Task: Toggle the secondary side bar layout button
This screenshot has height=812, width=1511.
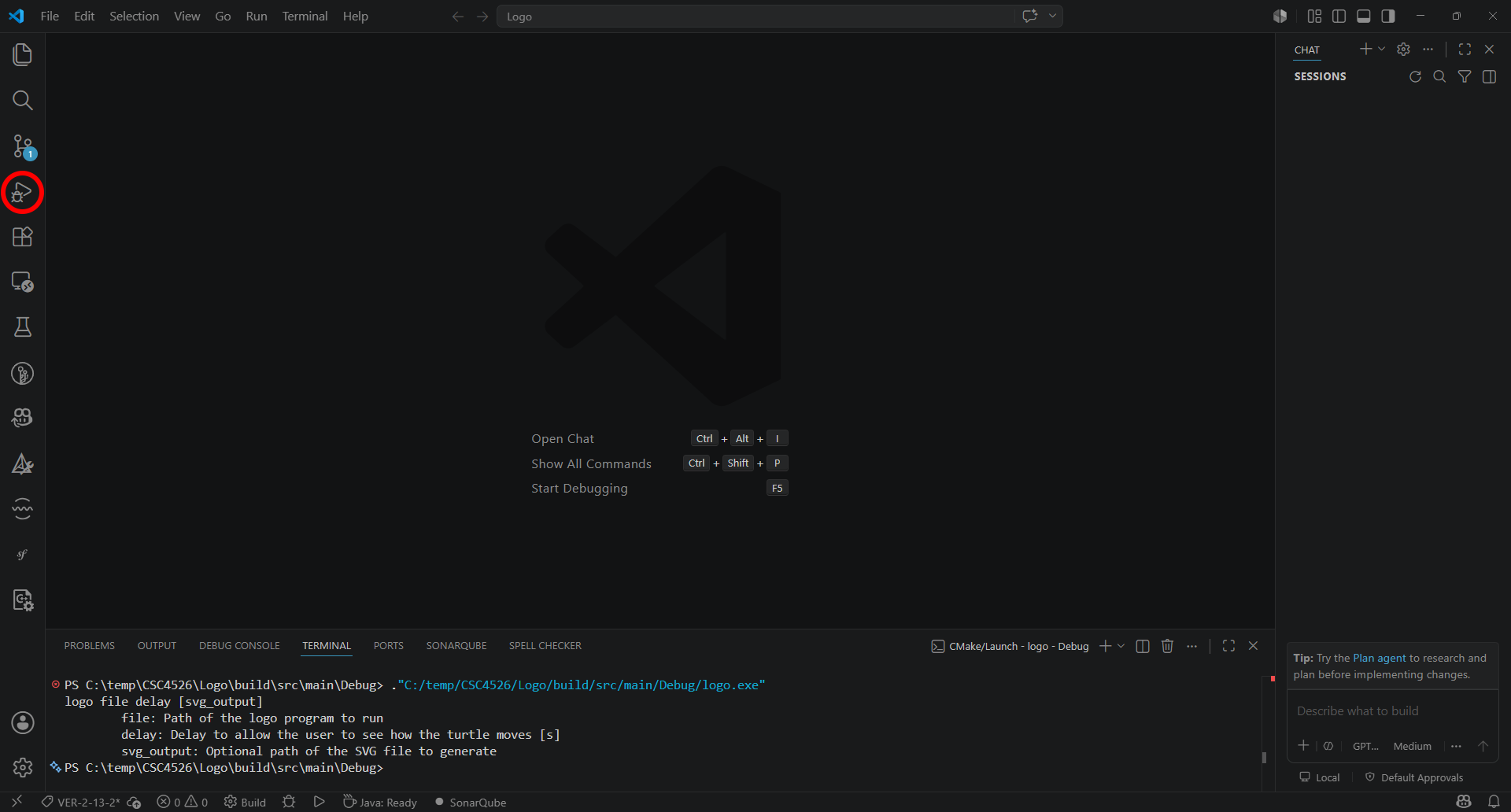Action: (1388, 16)
